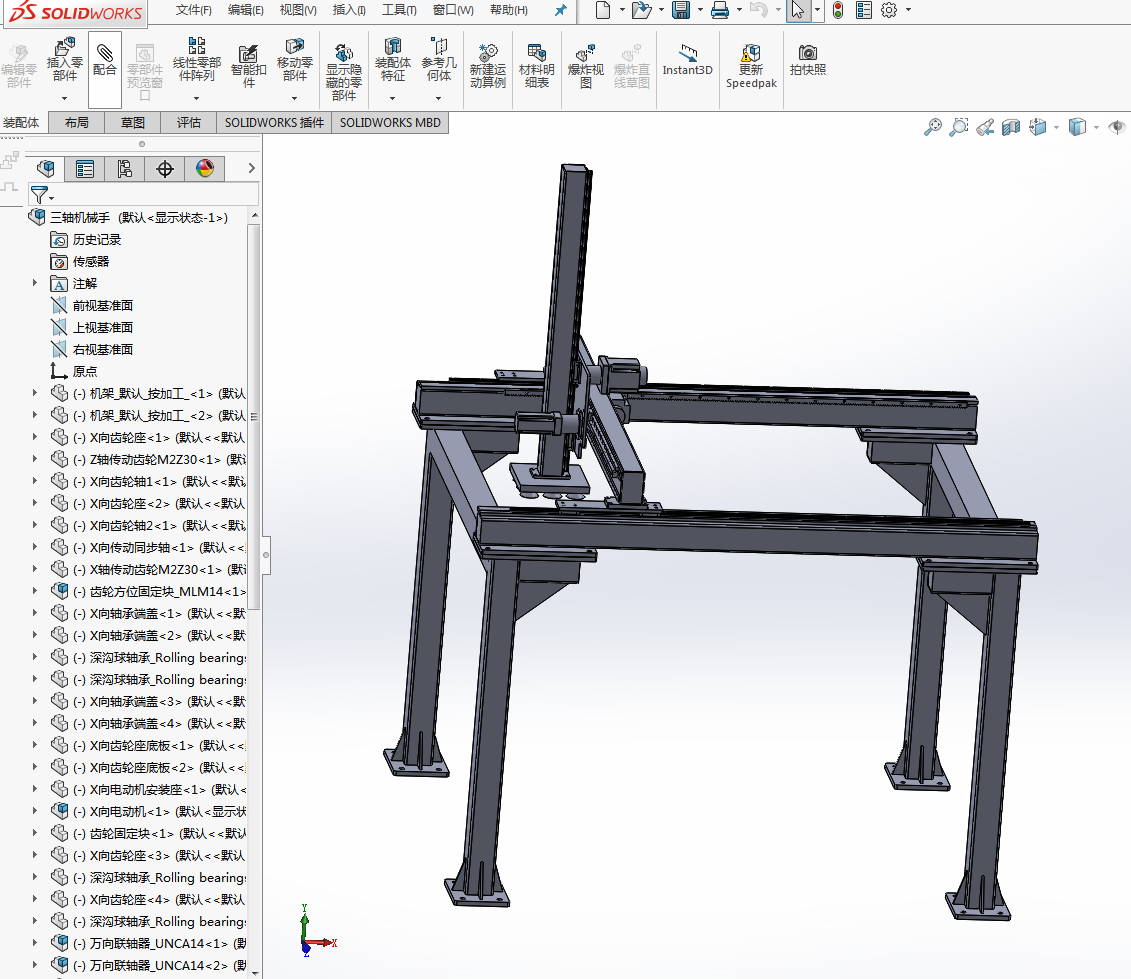1131x979 pixels.
Task: Open the 编辑(E) menu
Action: (245, 10)
